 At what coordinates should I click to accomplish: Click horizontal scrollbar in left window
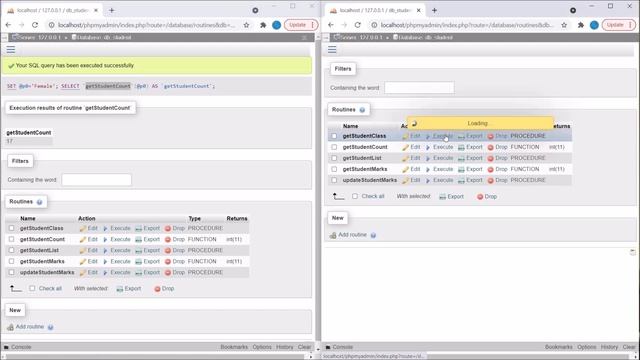pyautogui.click(x=157, y=356)
